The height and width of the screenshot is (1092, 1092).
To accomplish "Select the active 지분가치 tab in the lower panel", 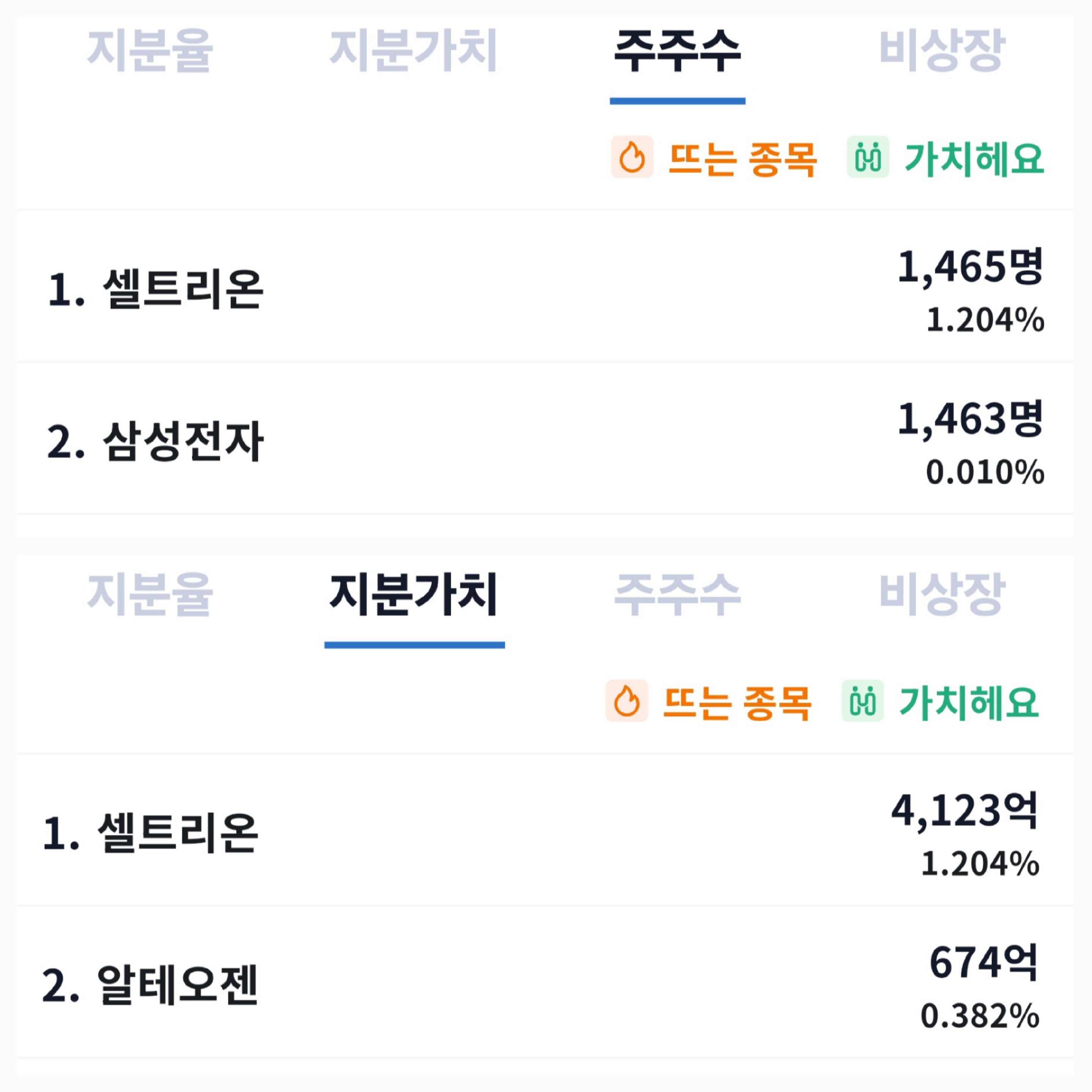I will coord(414,594).
